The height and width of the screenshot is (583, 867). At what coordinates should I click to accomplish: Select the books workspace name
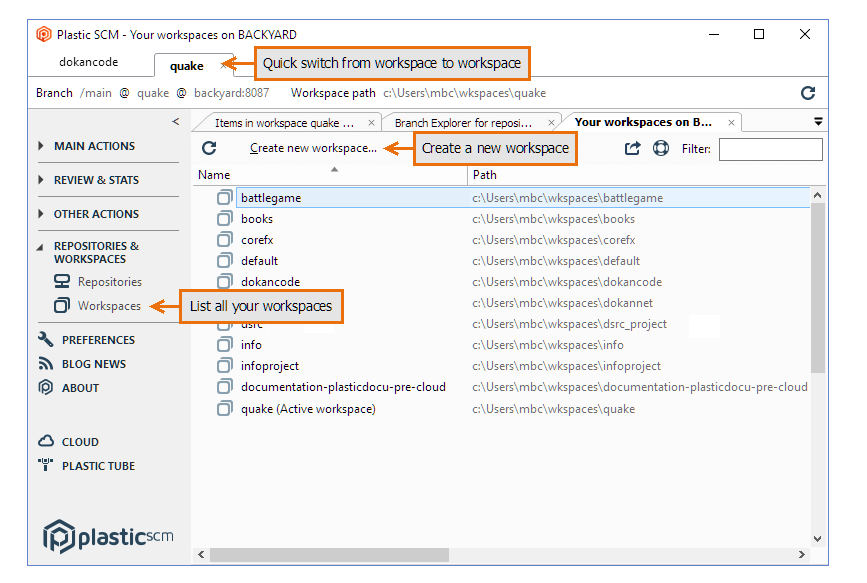coord(257,219)
